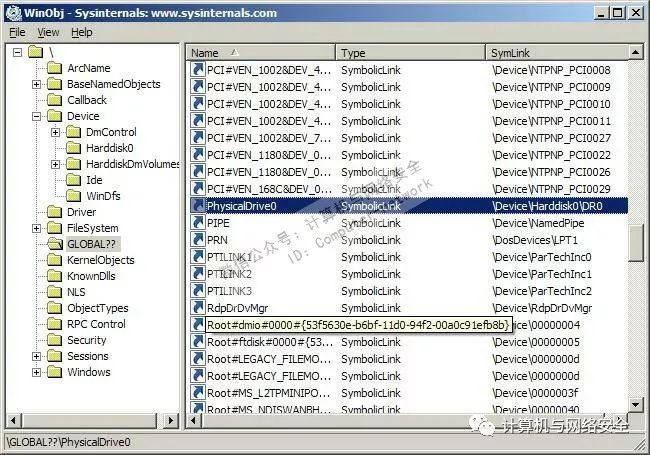Viewport: 650px width, 455px height.
Task: Click \Device\0000003f symlink value
Action: coord(535,393)
